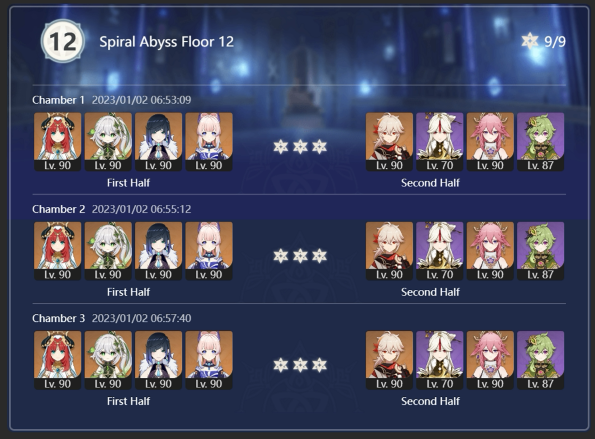Select Collei's portrait in Chamber 2
This screenshot has height=439, width=595.
pyautogui.click(x=541, y=251)
